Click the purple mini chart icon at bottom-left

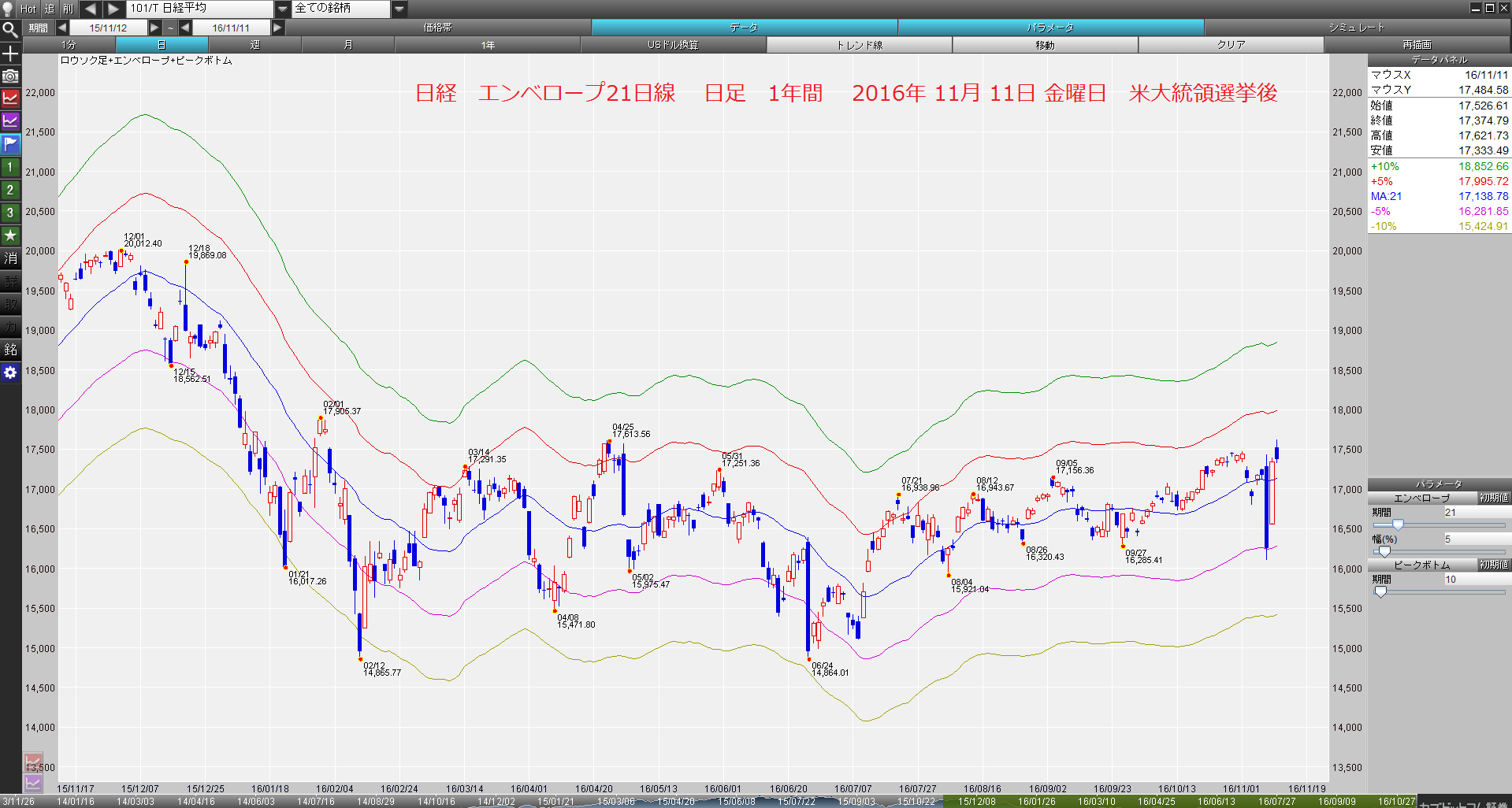[33, 782]
